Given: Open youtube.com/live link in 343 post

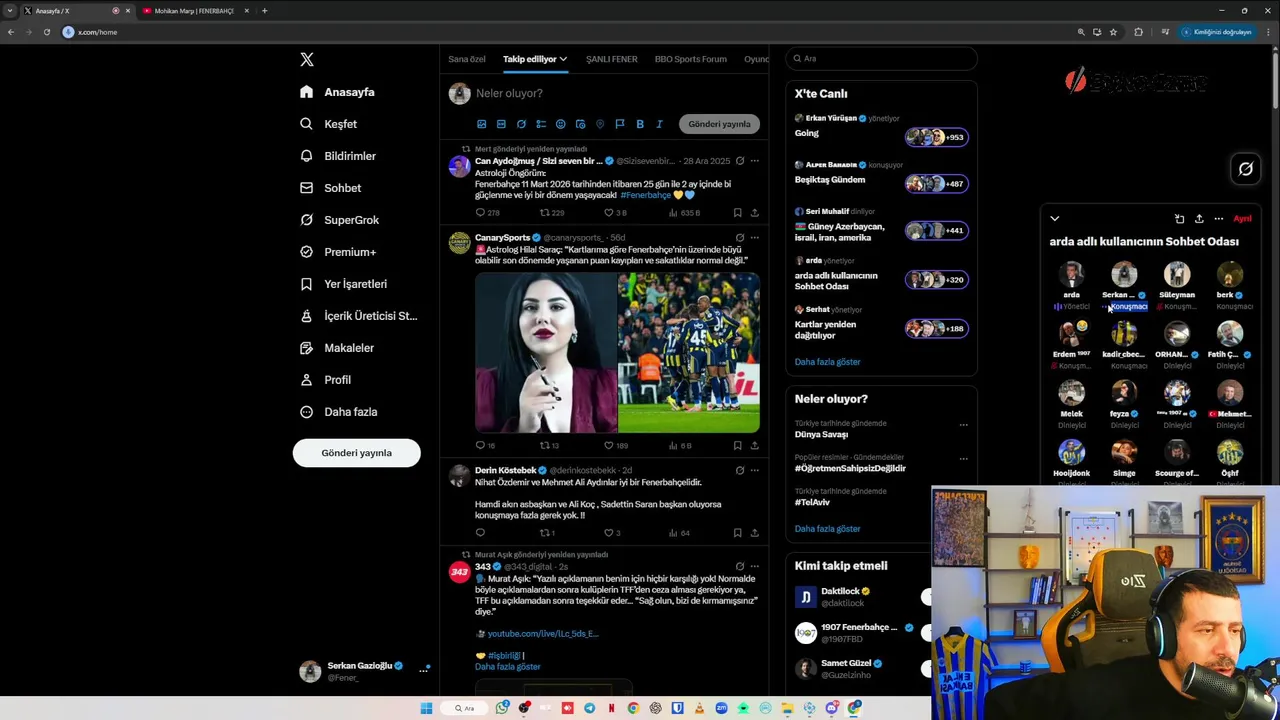Looking at the screenshot, I should click(543, 634).
